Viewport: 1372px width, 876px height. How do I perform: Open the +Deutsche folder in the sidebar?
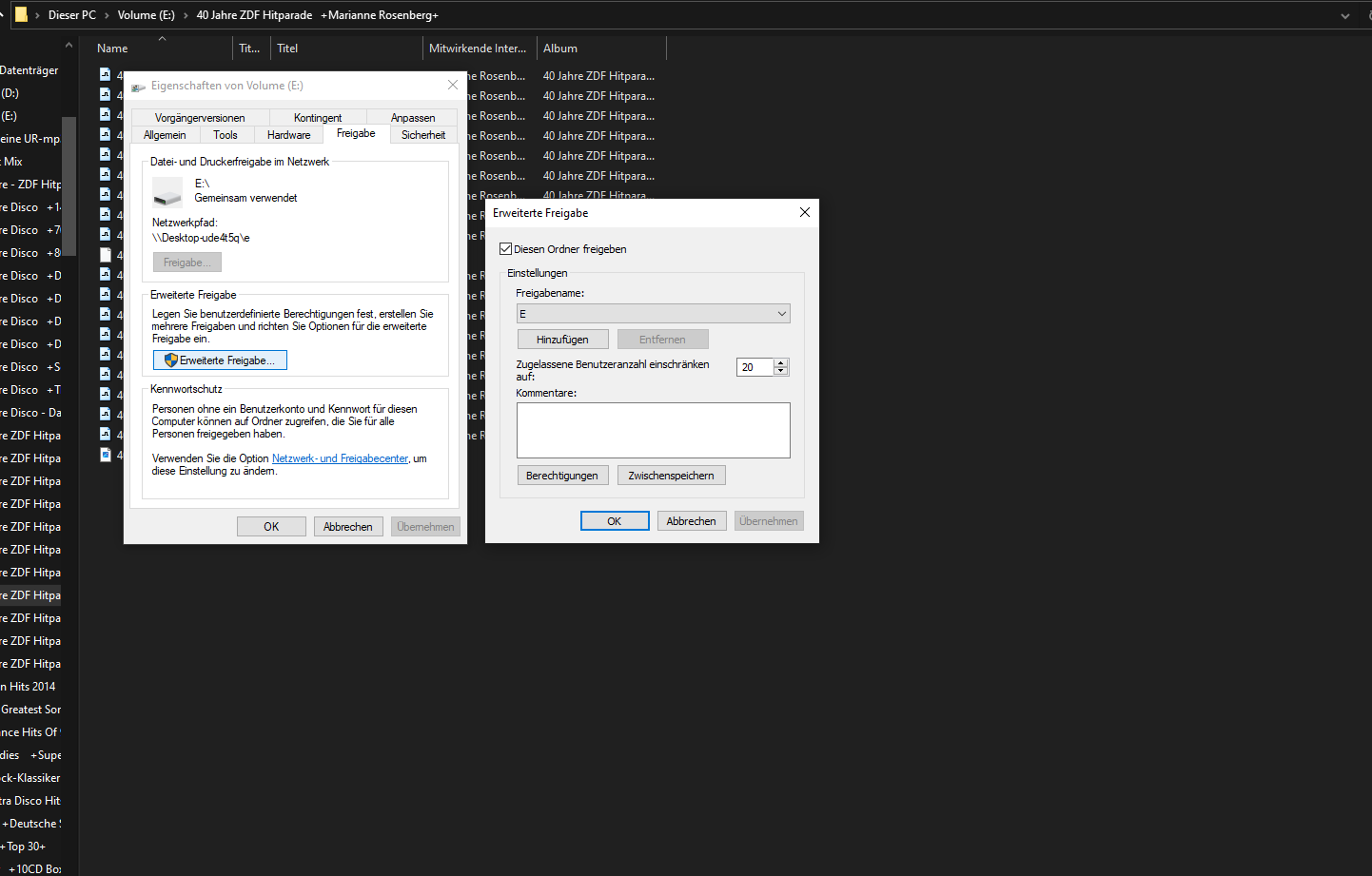click(31, 824)
